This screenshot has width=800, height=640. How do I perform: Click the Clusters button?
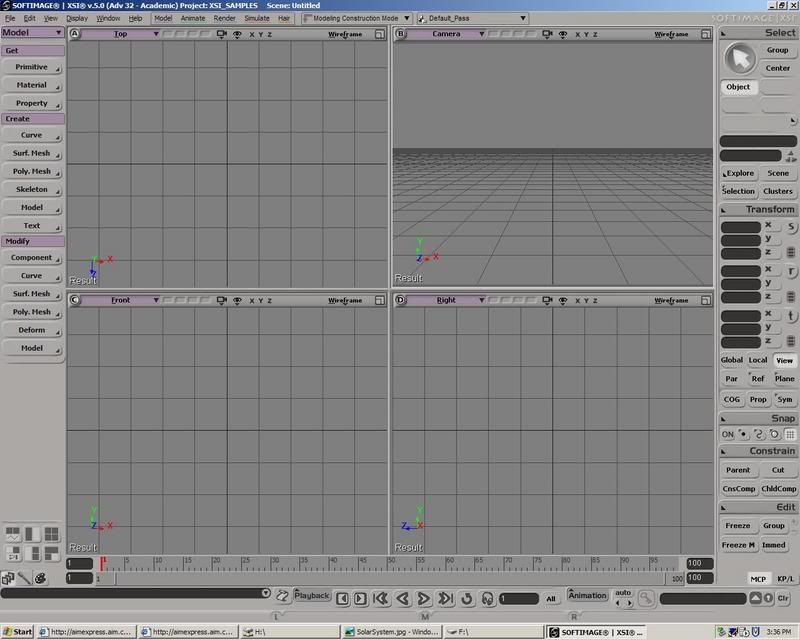pos(778,191)
